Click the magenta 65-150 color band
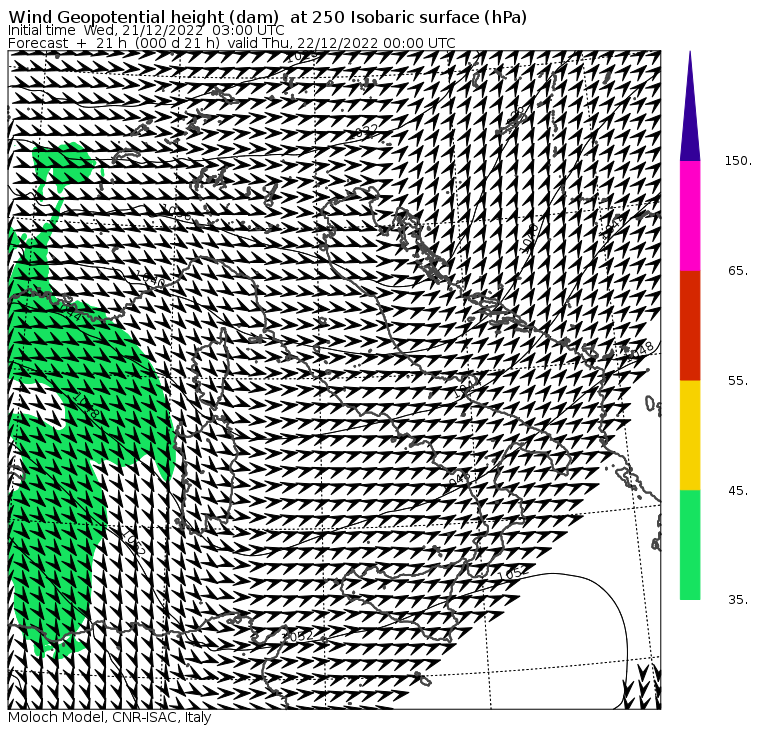760x731 pixels. click(690, 216)
